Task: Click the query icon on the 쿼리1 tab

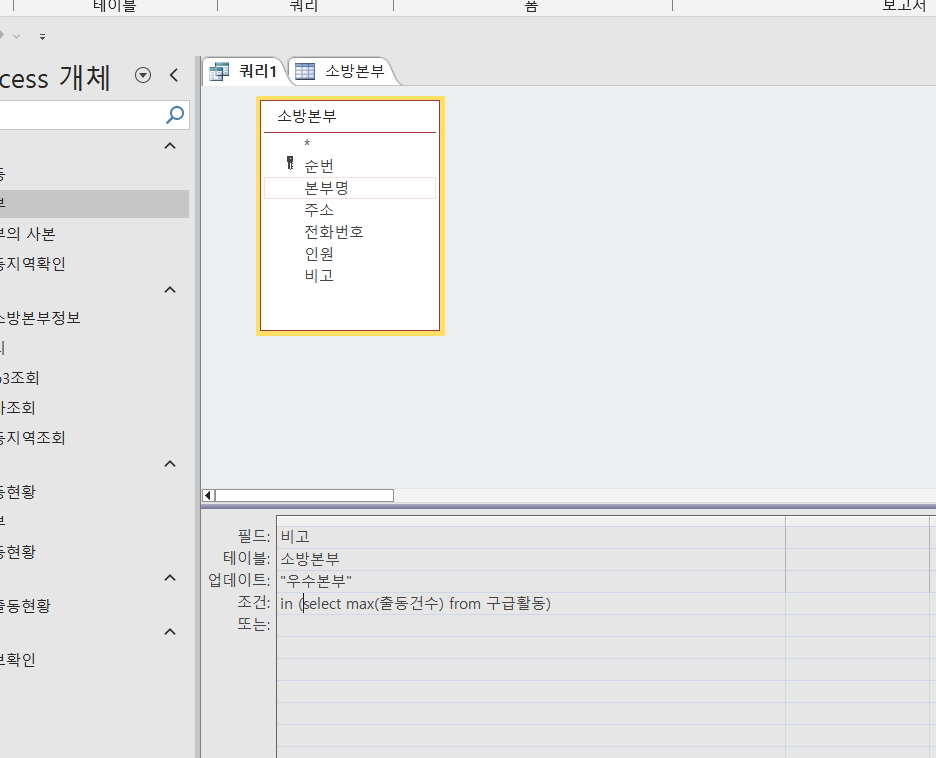Action: [x=218, y=71]
